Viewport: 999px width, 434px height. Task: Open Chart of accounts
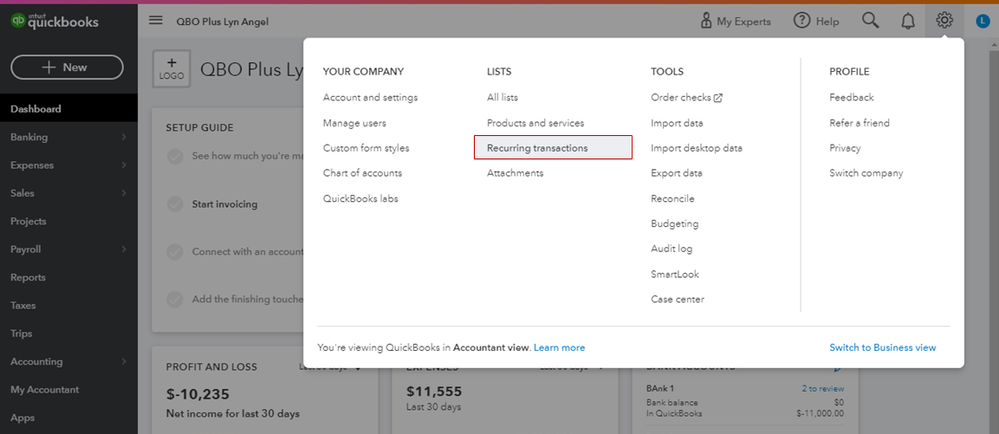click(x=363, y=173)
